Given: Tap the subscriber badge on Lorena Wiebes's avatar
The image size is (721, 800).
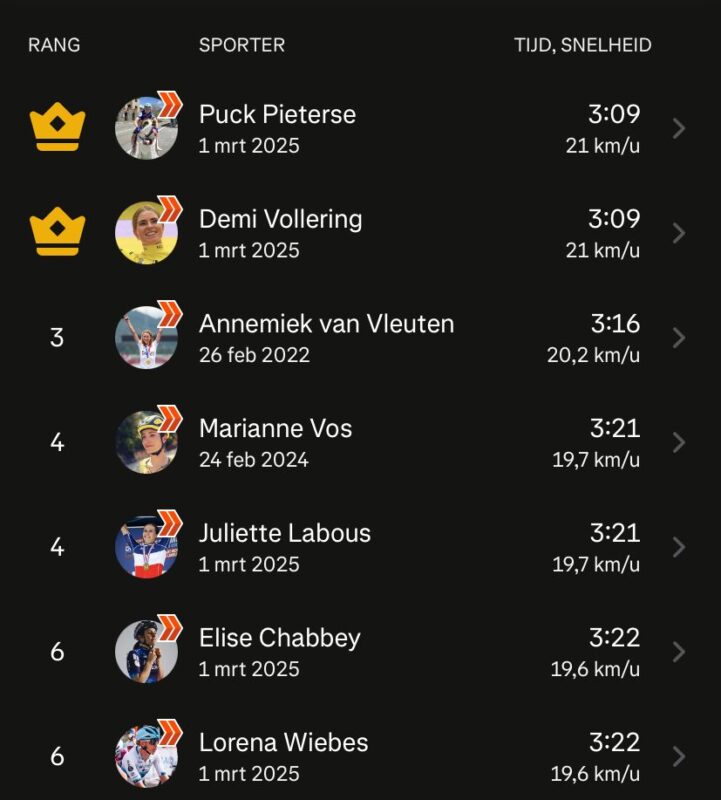Looking at the screenshot, I should [x=169, y=732].
